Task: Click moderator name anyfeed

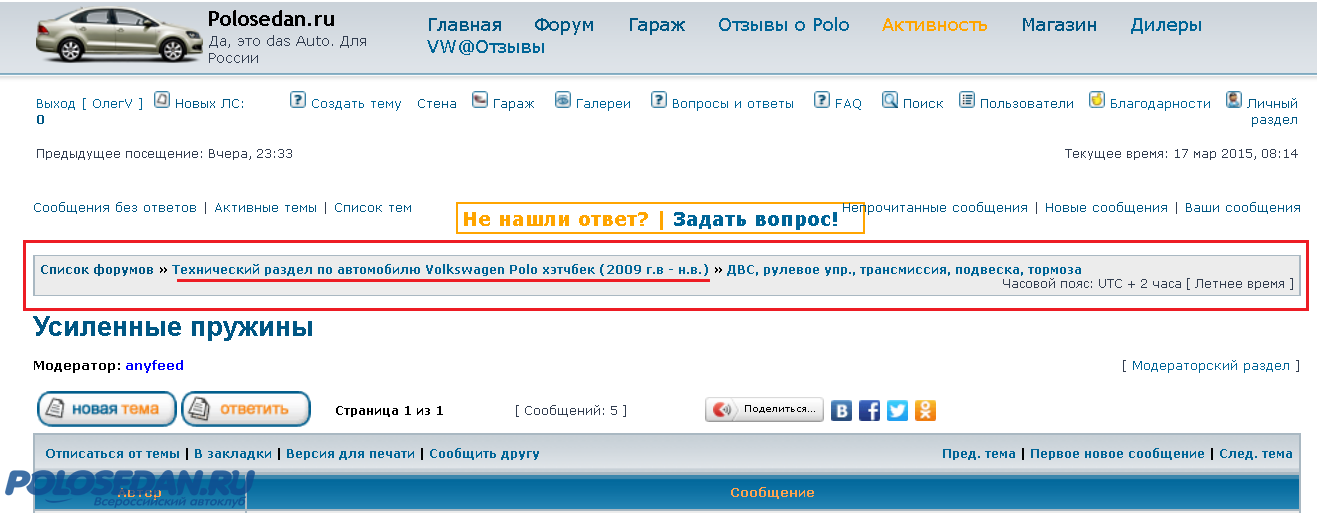Action: tap(154, 366)
